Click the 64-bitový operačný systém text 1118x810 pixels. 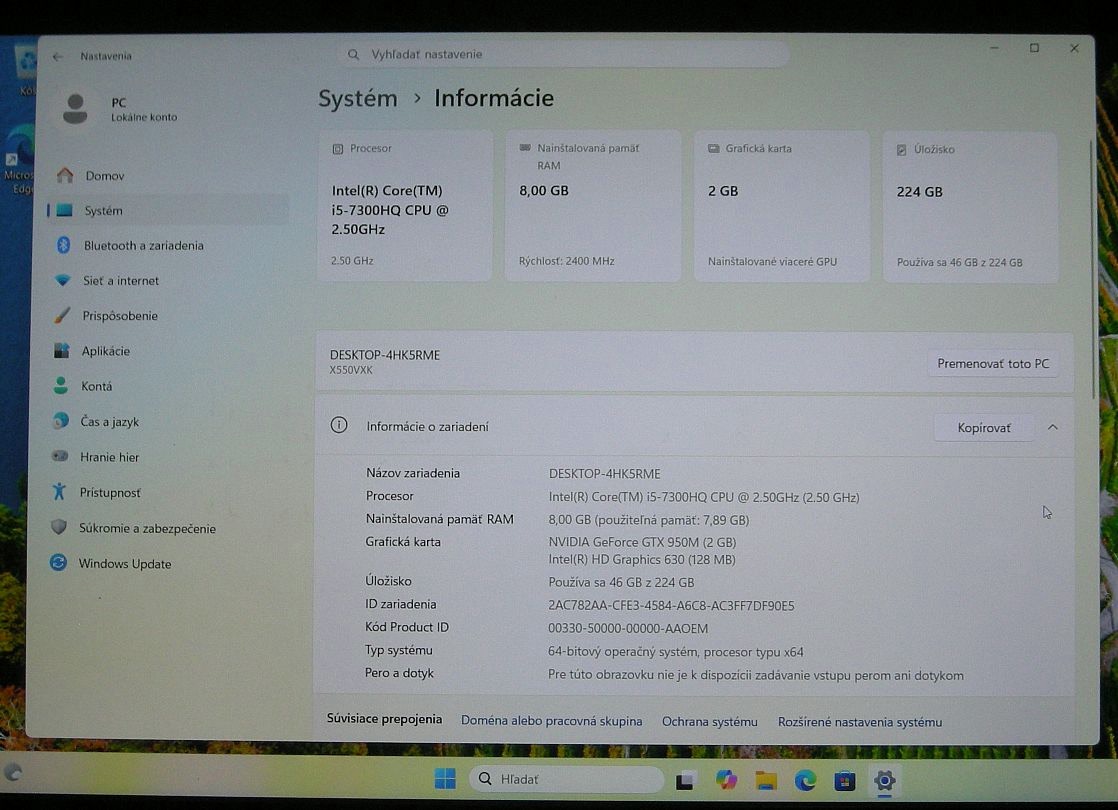[675, 652]
